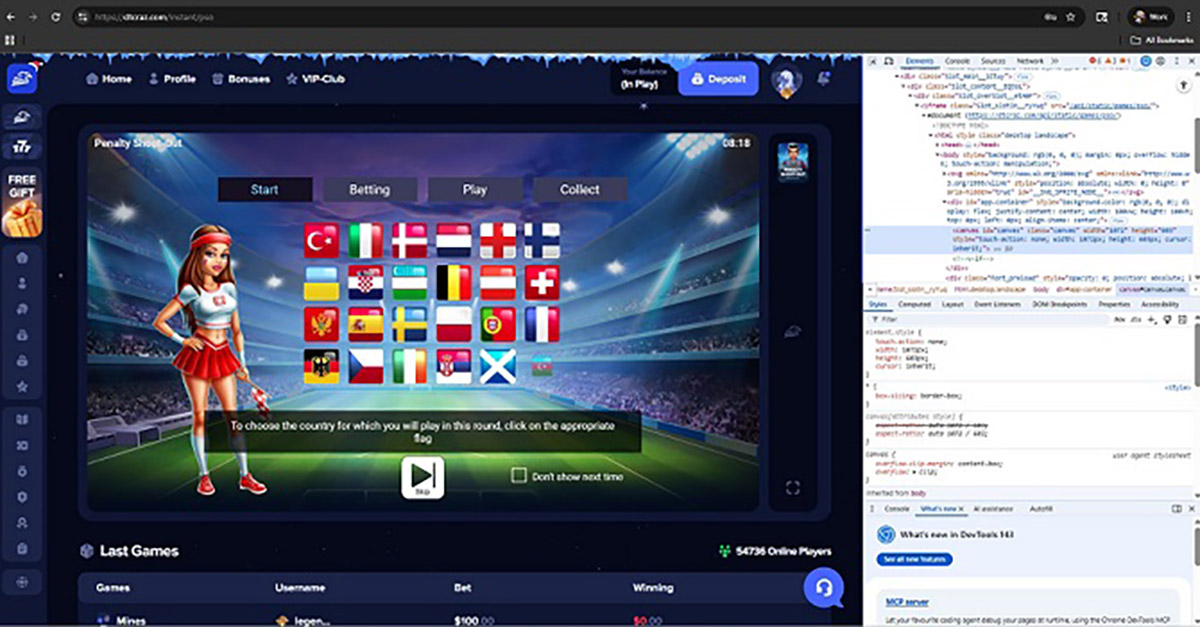Click the notification bell icon

pyautogui.click(x=825, y=79)
